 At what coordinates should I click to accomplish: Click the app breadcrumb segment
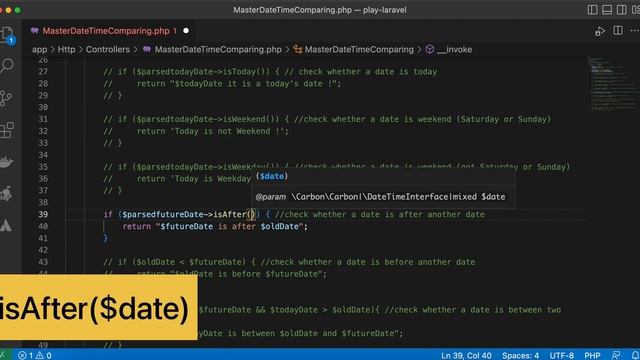40,49
